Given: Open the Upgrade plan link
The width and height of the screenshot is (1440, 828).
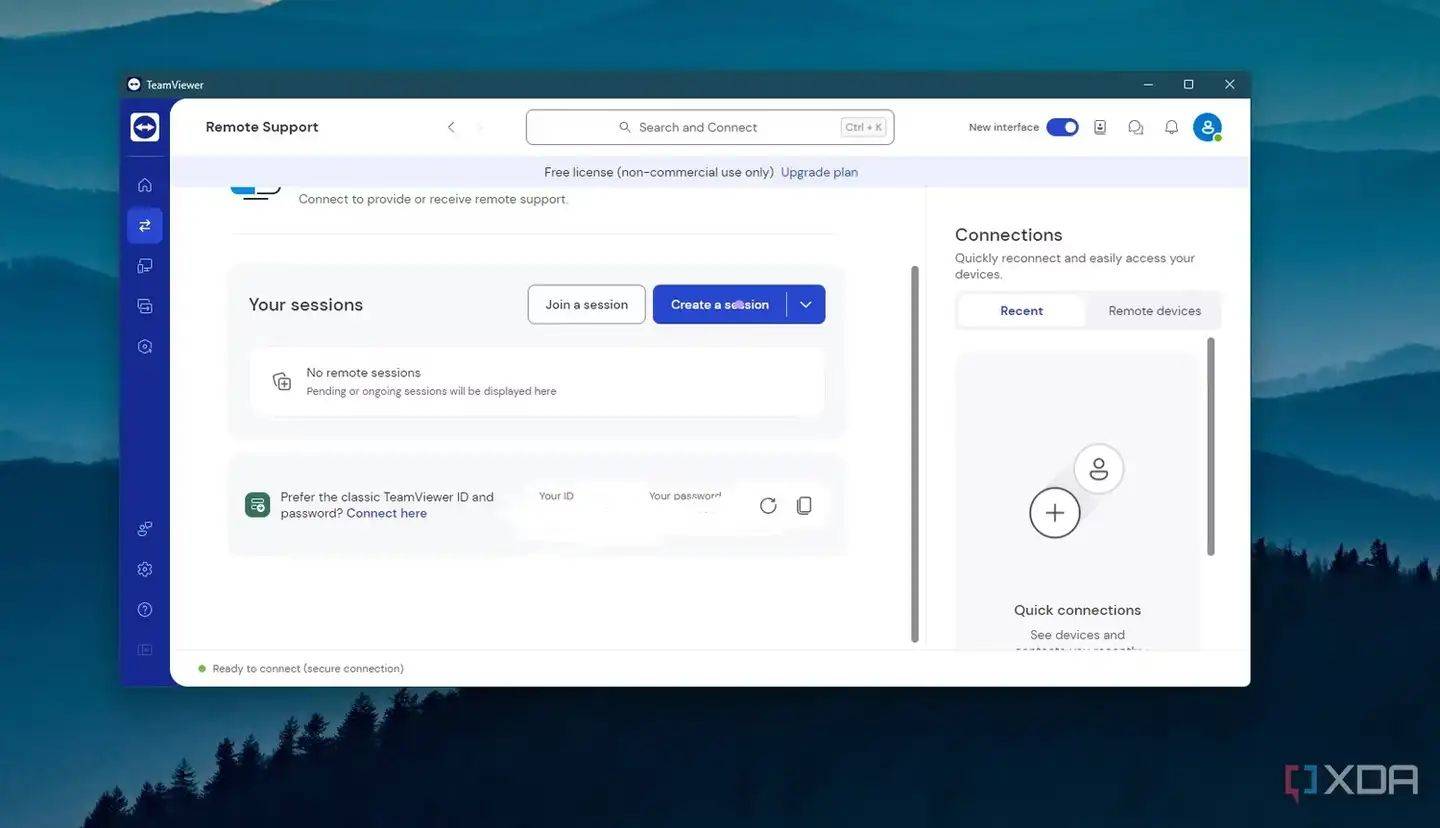Looking at the screenshot, I should (x=819, y=172).
